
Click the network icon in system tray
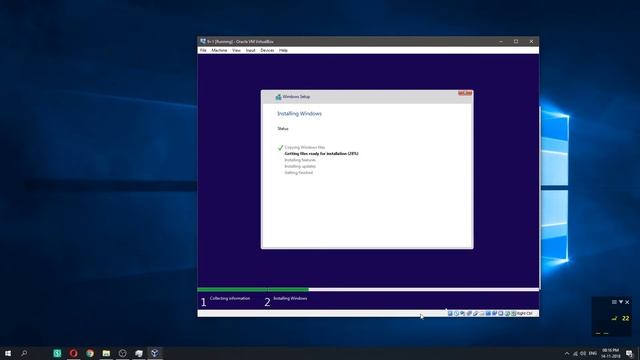[576, 353]
